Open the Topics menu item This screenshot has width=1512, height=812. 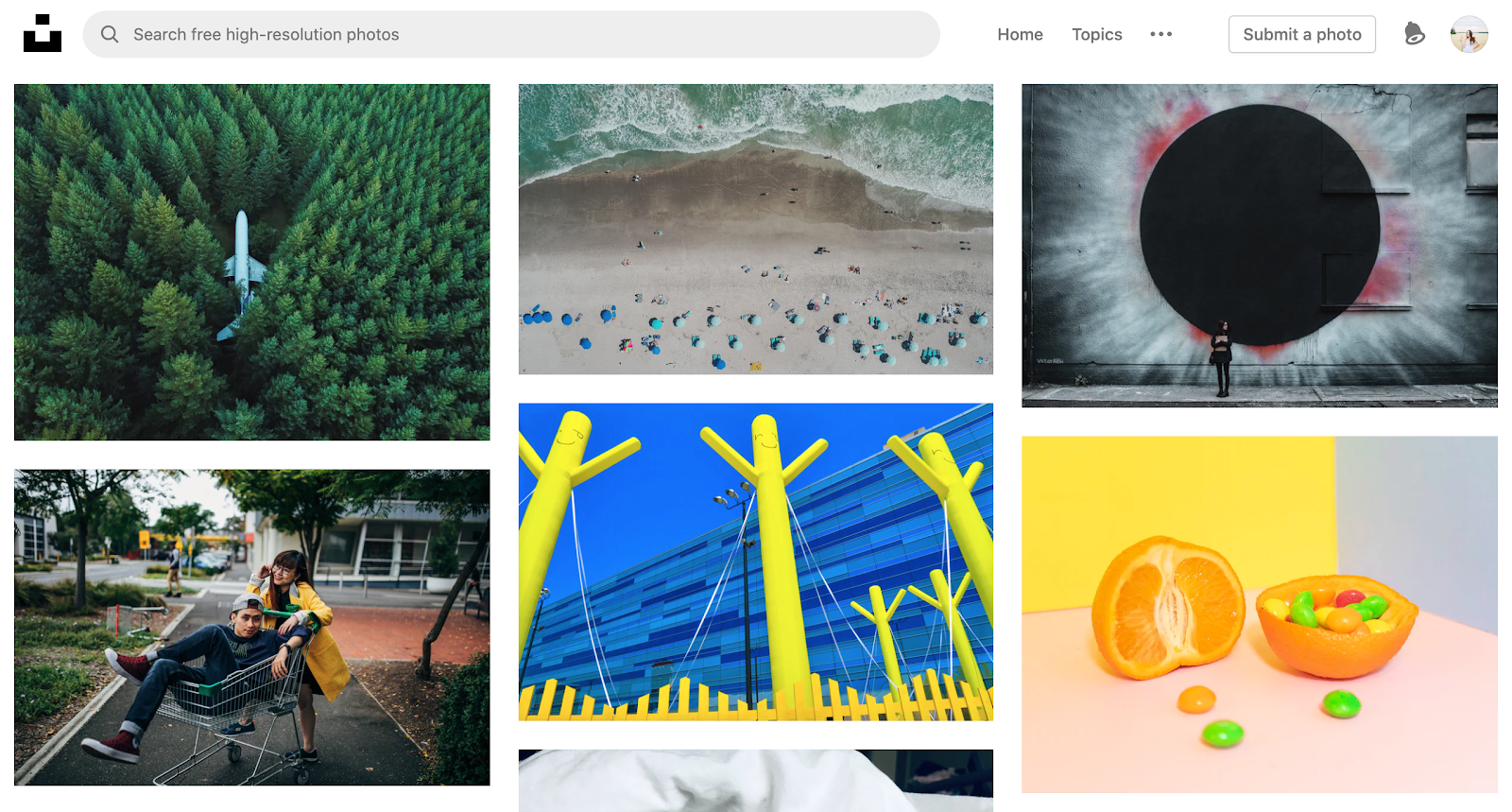click(1096, 34)
